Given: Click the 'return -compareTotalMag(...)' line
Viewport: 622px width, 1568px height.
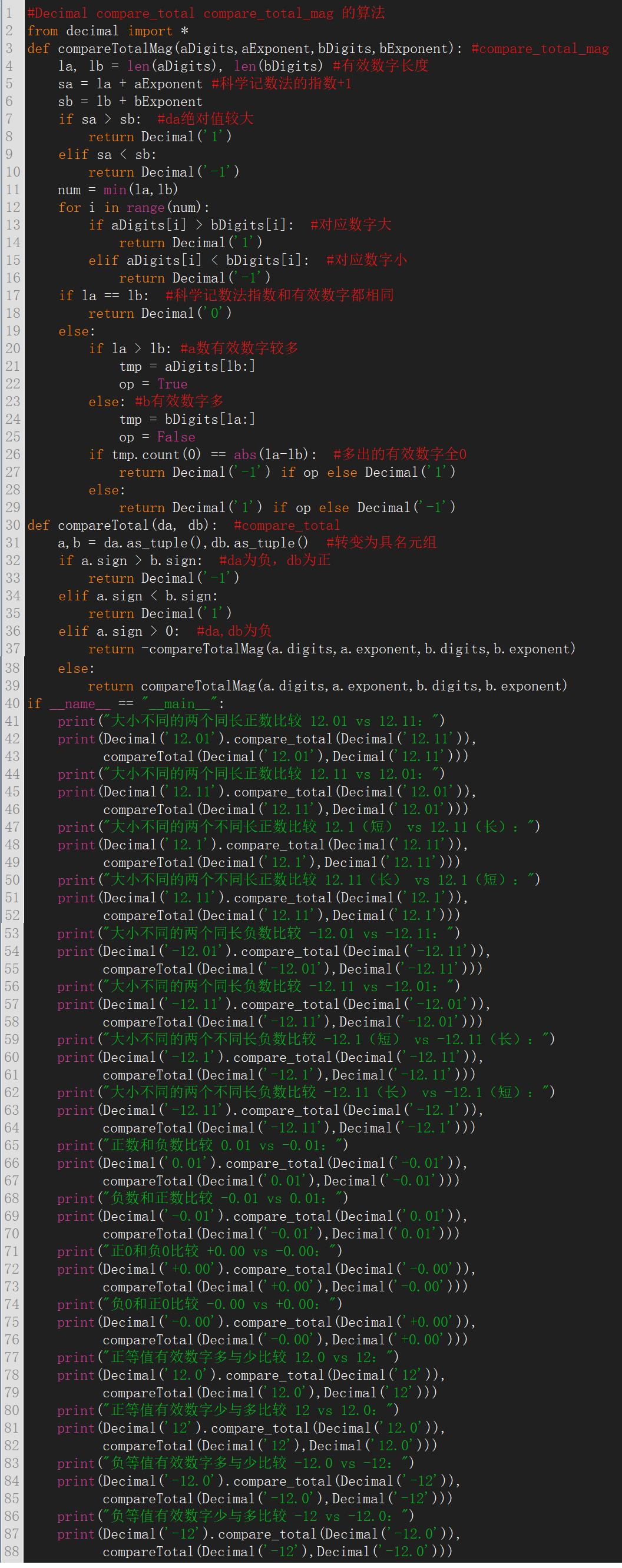Looking at the screenshot, I should 332,649.
